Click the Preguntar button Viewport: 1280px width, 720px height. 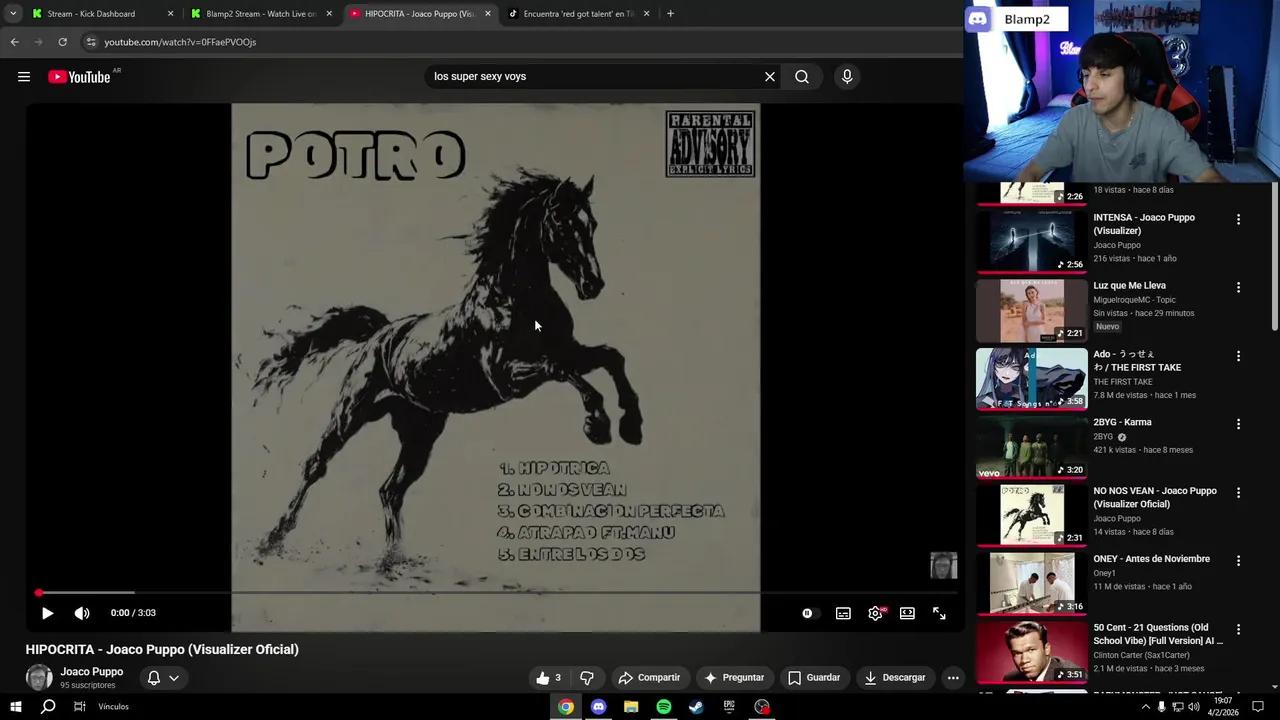tap(734, 677)
